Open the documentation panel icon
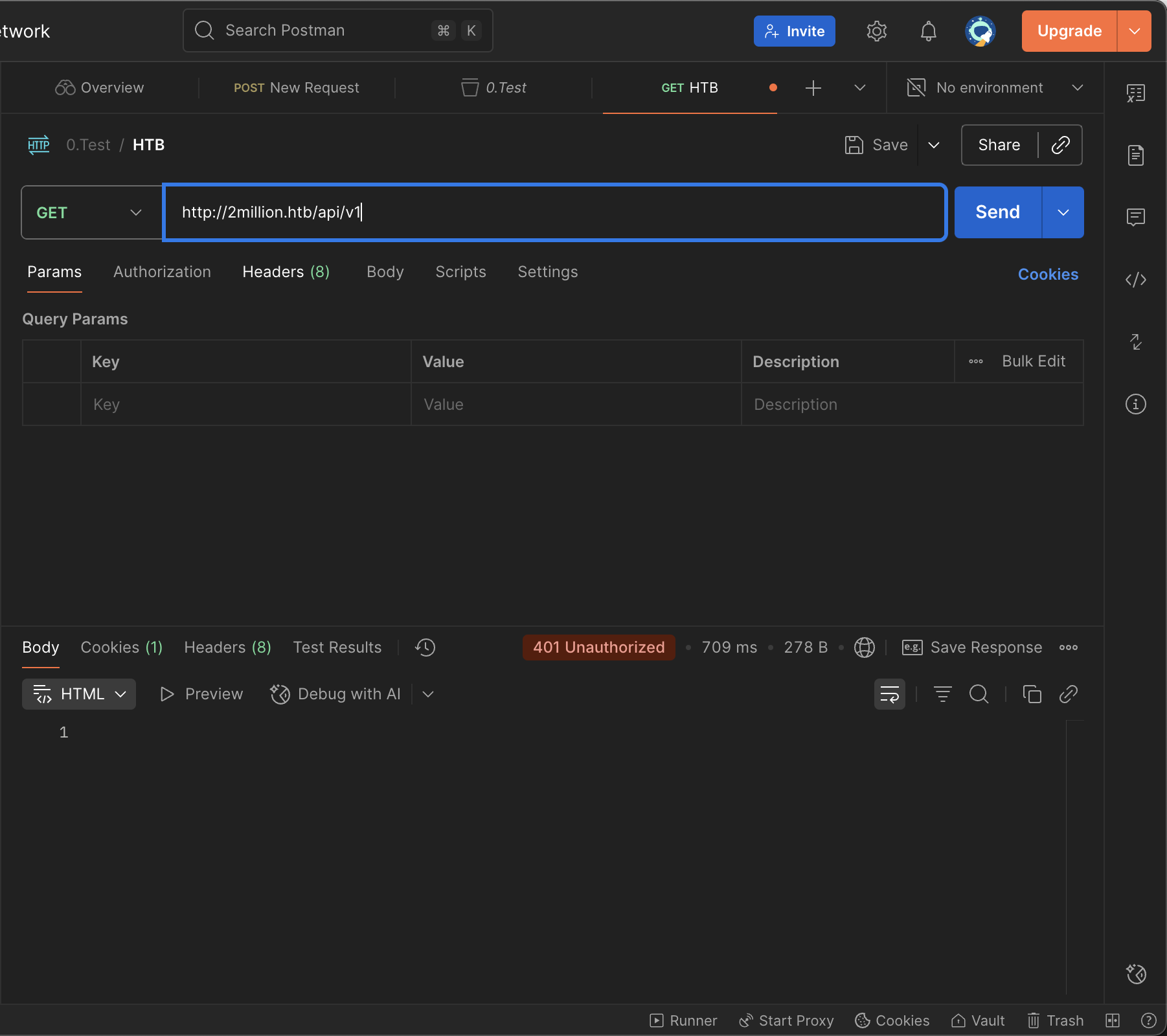Screen dimensions: 1167x1036 pyautogui.click(x=1136, y=155)
